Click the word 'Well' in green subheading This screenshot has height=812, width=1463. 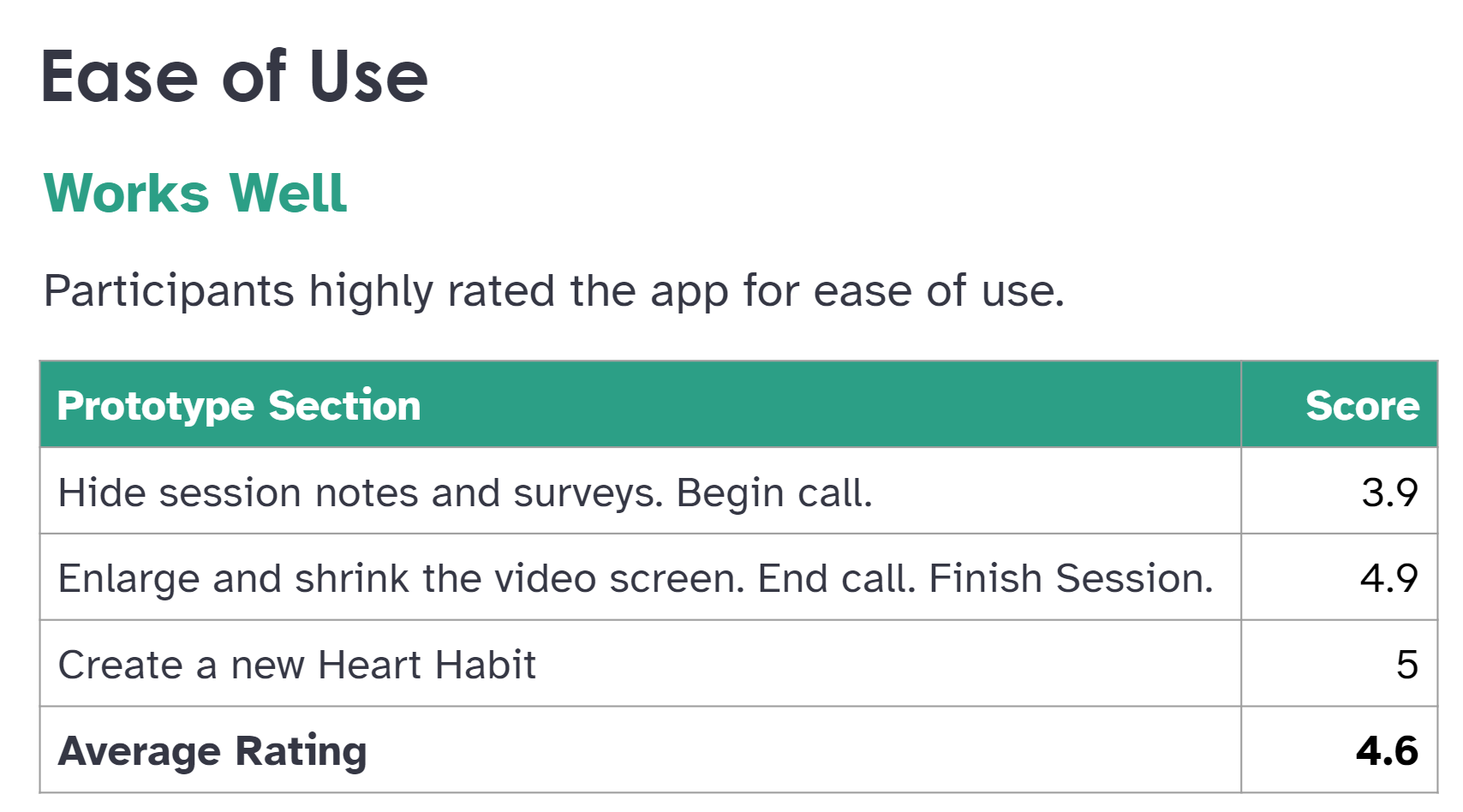288,193
